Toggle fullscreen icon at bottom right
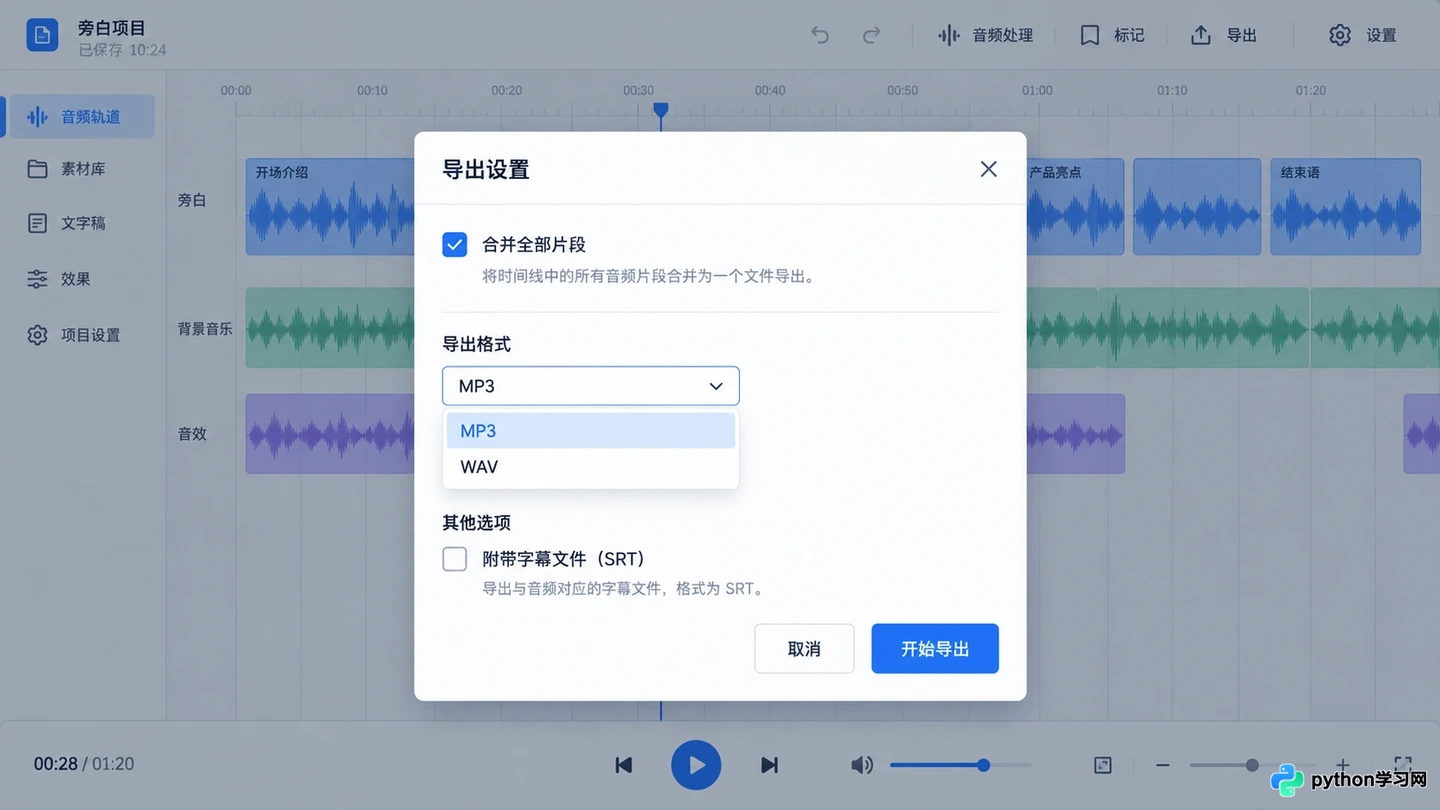This screenshot has width=1440, height=810. click(1403, 765)
